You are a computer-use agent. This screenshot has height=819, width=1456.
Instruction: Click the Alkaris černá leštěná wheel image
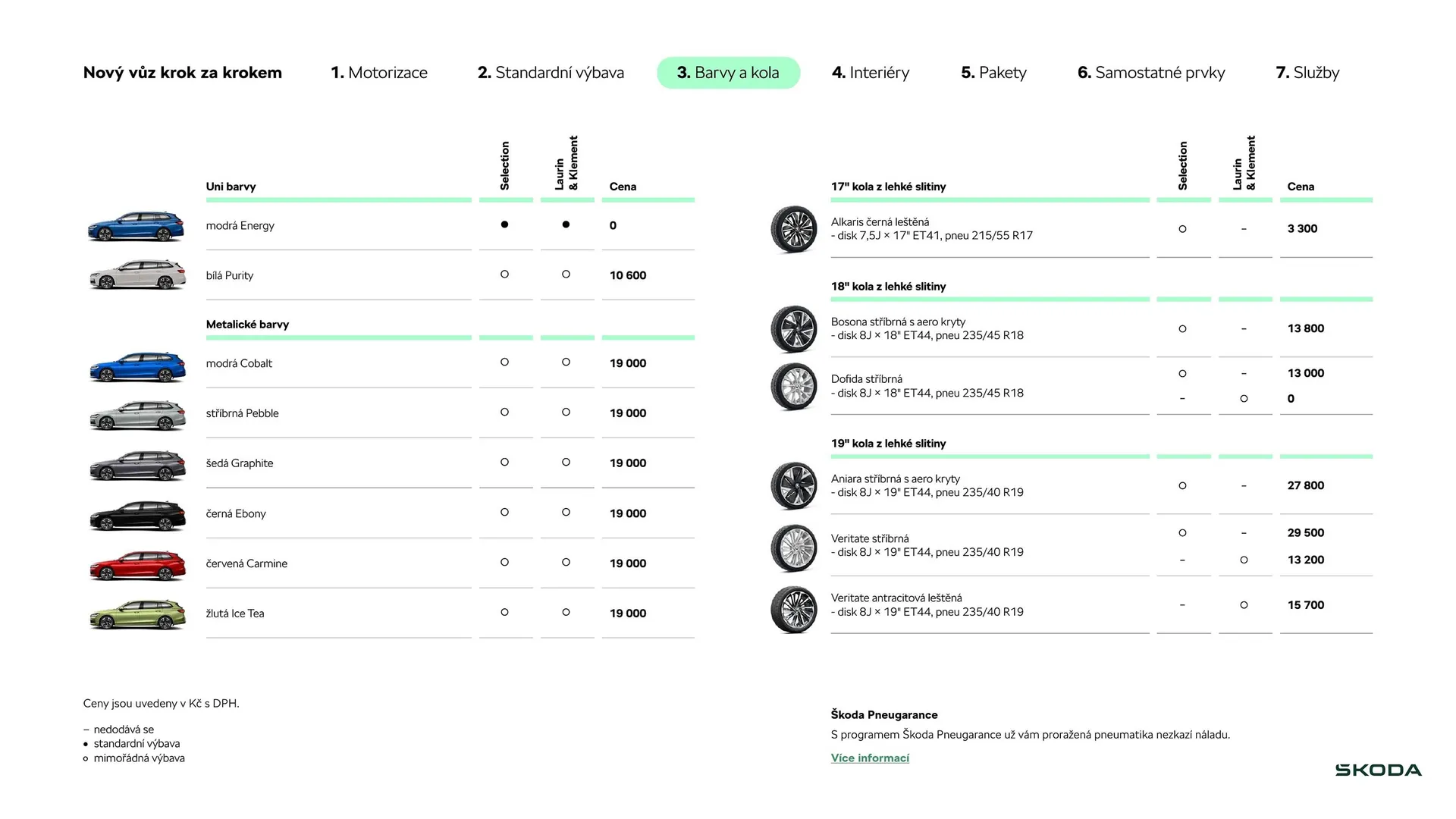[x=794, y=229]
